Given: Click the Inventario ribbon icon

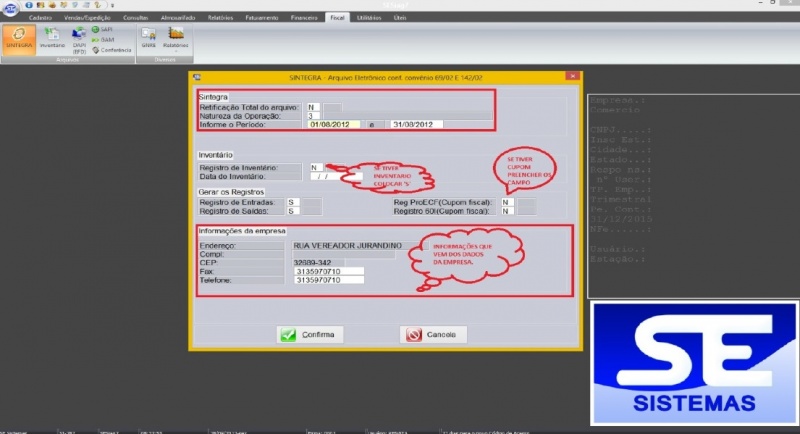Looking at the screenshot, I should pos(52,39).
